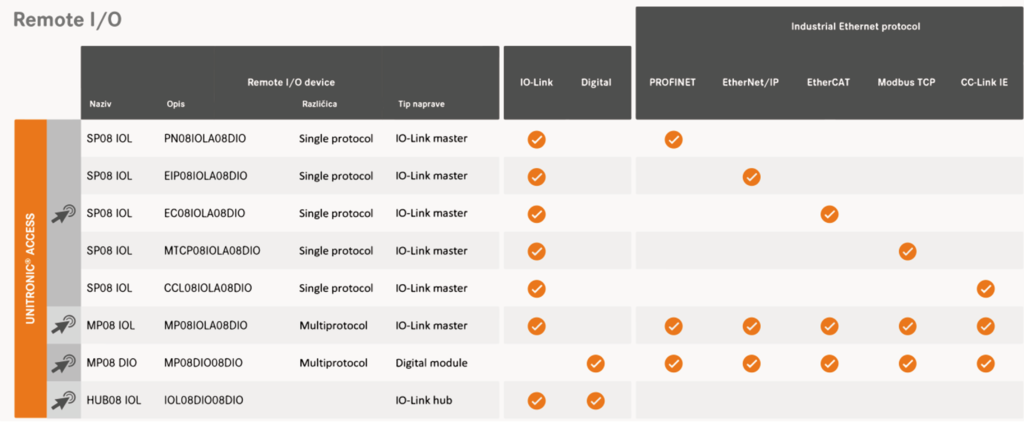Click the Digital checkmark in HUB08 IOL row
Screen dimensions: 1024x422
pos(596,400)
